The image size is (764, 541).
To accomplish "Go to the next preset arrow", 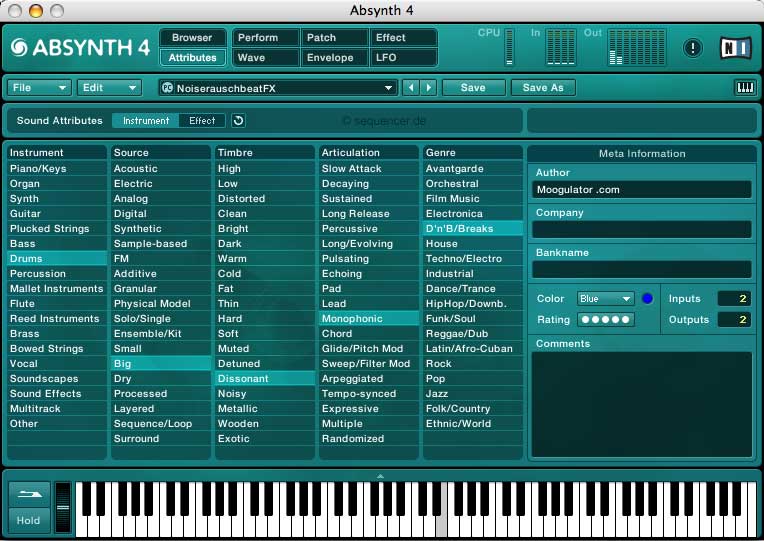I will point(428,88).
